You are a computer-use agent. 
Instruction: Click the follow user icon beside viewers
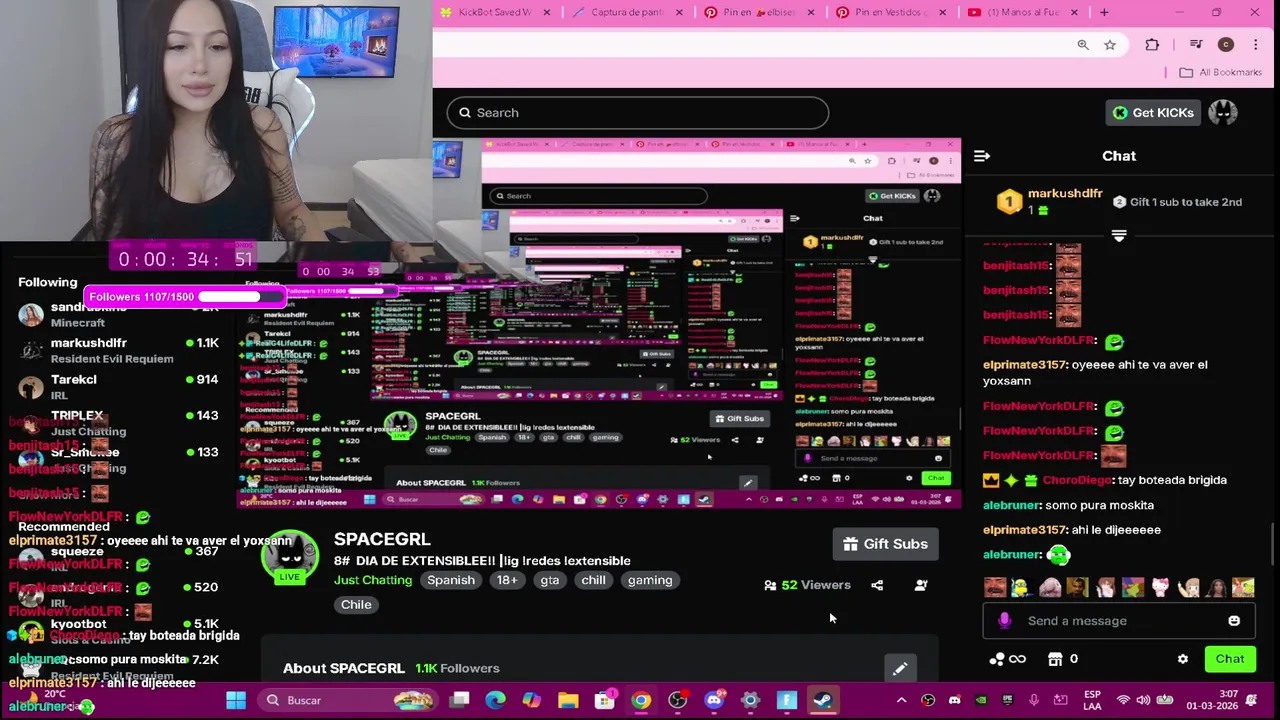(921, 585)
